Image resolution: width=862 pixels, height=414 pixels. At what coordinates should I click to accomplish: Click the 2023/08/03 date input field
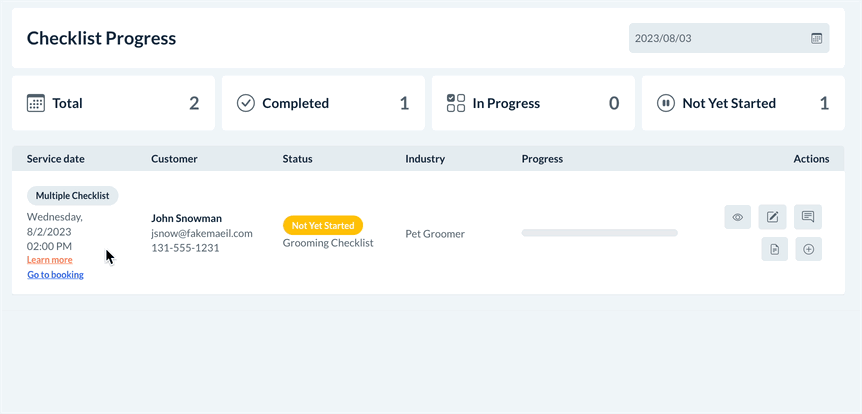click(715, 38)
